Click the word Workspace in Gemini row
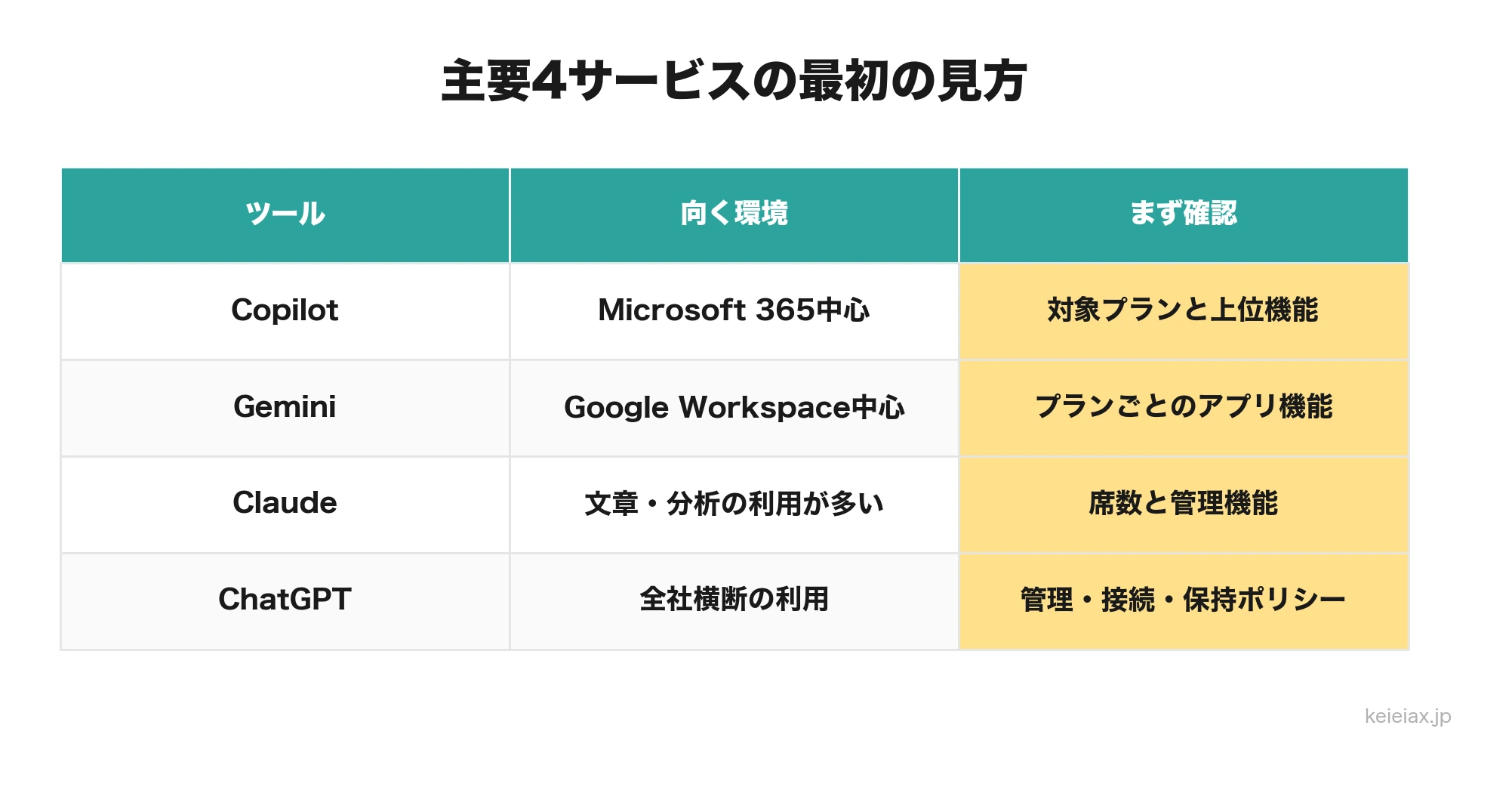Image resolution: width=1512 pixels, height=787 pixels. 765,408
